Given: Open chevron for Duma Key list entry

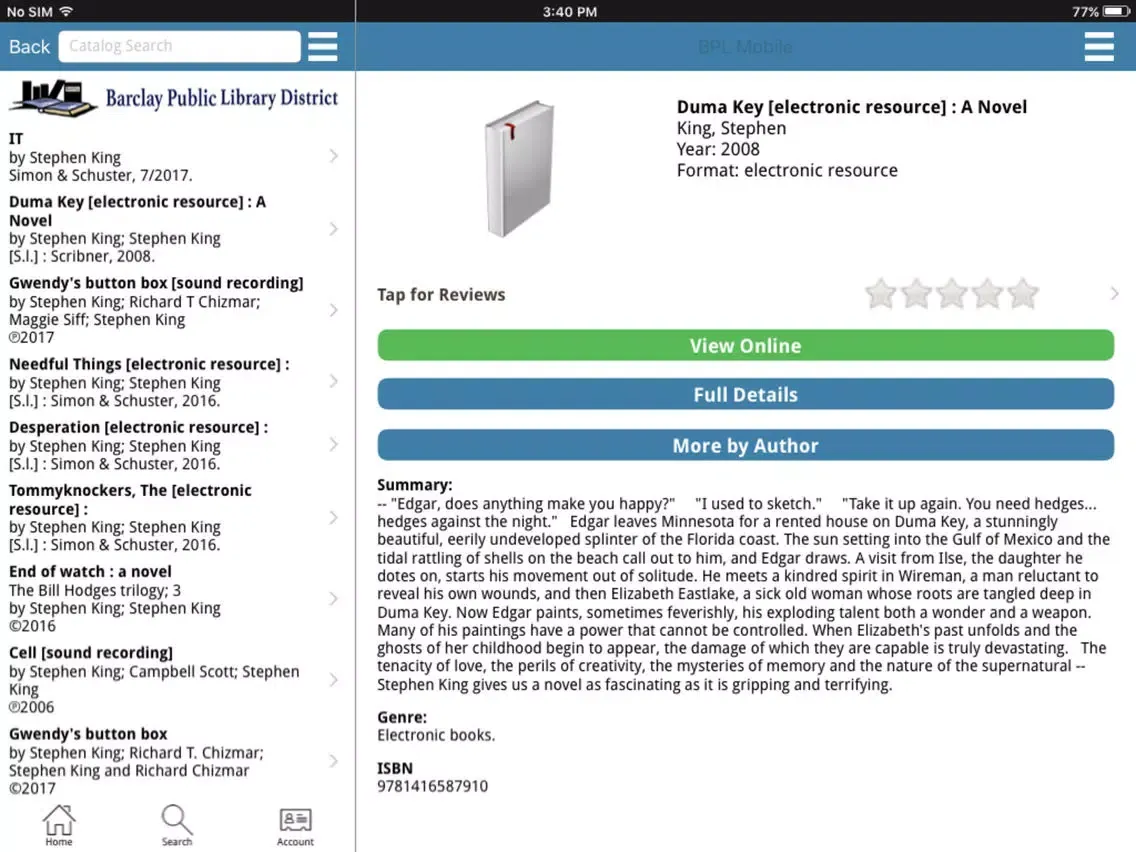Looking at the screenshot, I should coord(333,229).
